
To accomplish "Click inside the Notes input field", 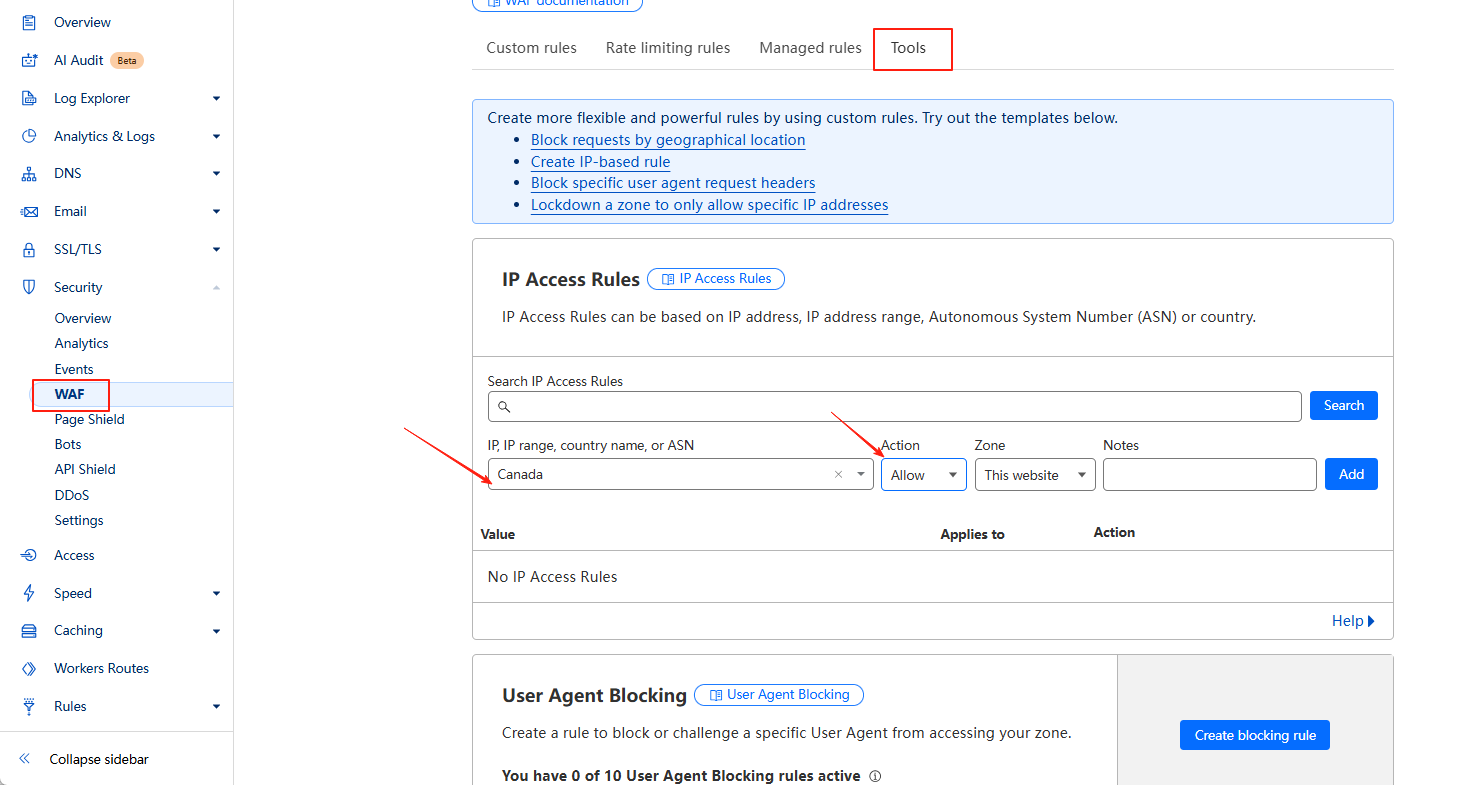I will pos(1209,474).
